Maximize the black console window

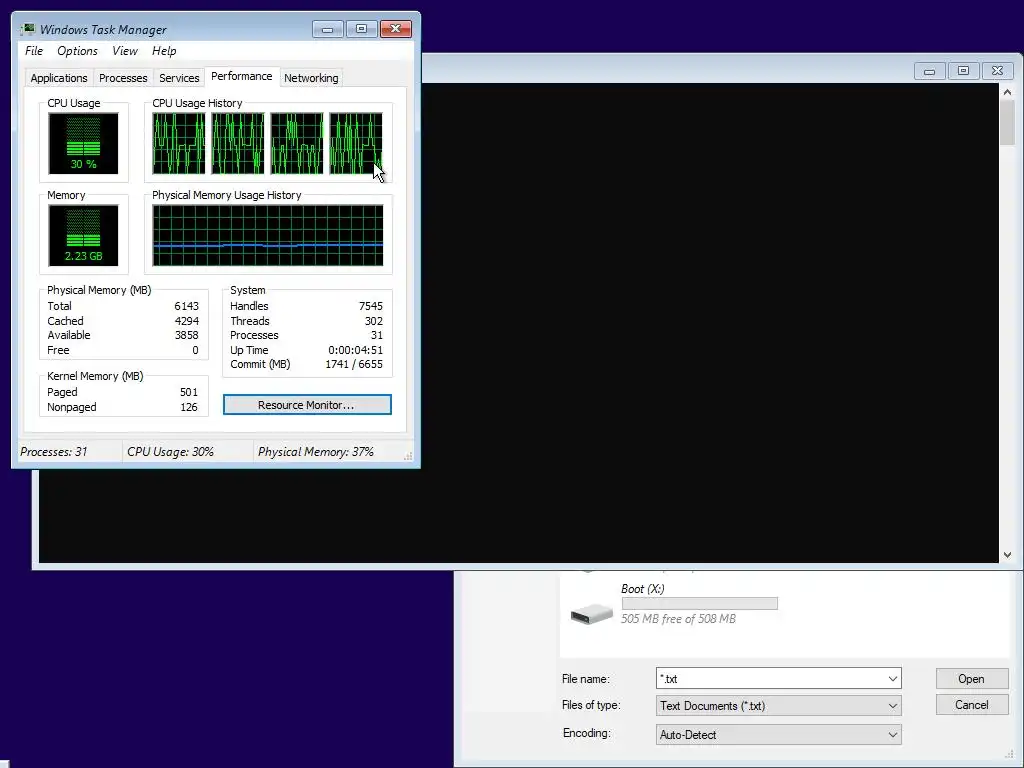[x=963, y=71]
